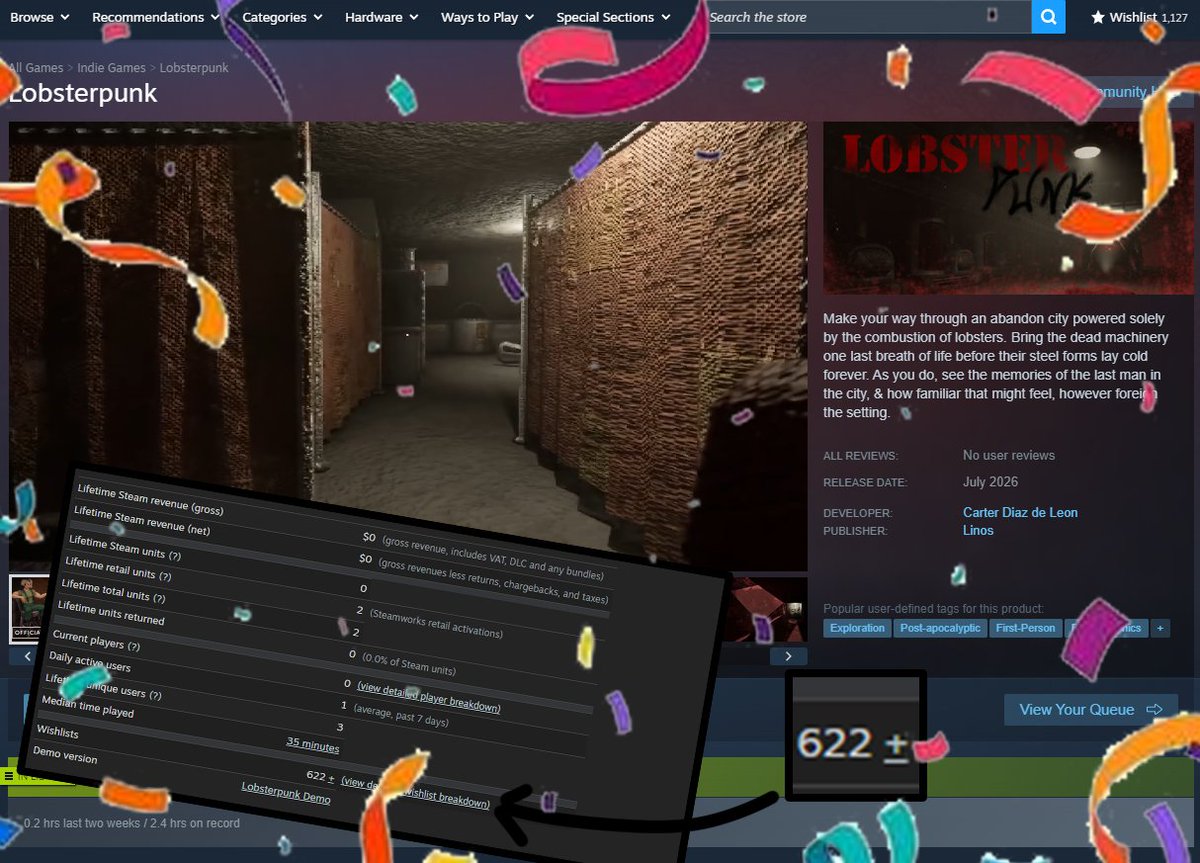
Task: Open the Lobsterpunk Demo link
Action: 286,793
